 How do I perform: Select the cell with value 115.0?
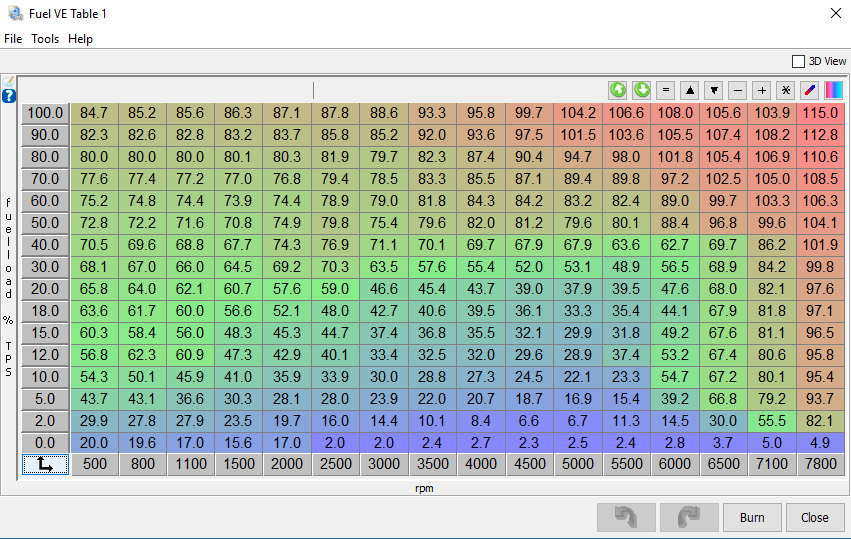pyautogui.click(x=821, y=113)
